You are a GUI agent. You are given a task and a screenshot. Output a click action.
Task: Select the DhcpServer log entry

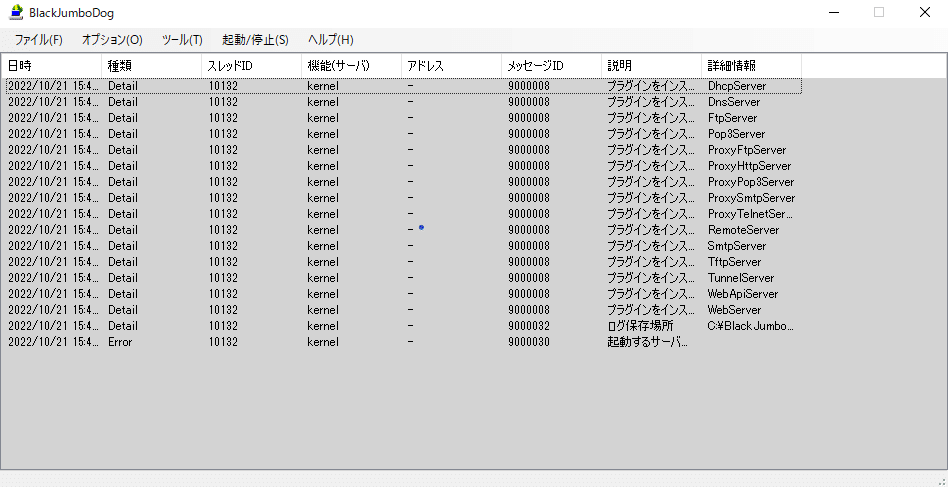pos(404,86)
